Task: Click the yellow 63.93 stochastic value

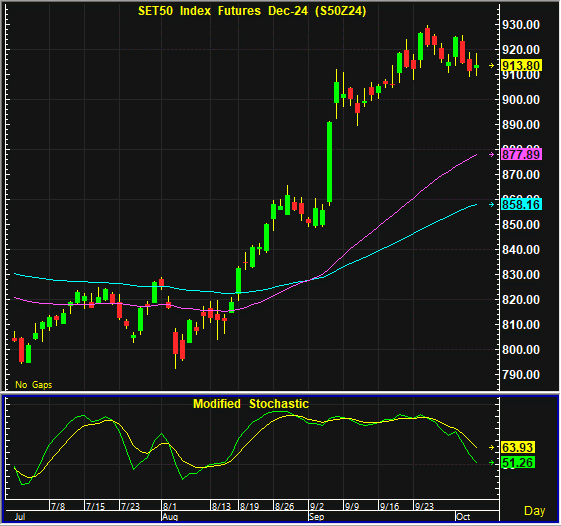Action: tap(517, 448)
